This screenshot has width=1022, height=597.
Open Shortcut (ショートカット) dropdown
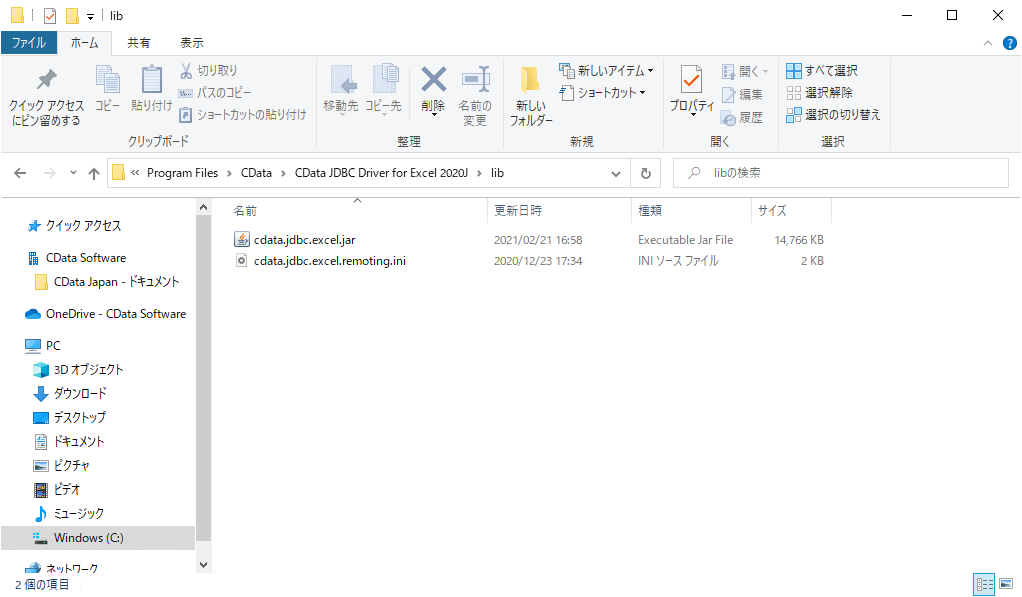(603, 93)
